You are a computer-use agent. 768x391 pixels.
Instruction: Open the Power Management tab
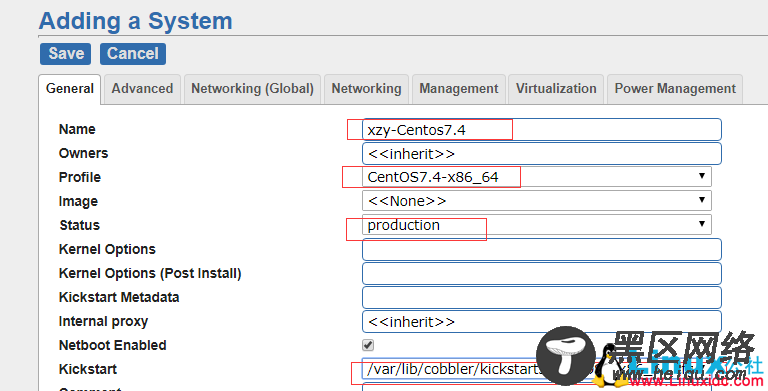point(675,89)
